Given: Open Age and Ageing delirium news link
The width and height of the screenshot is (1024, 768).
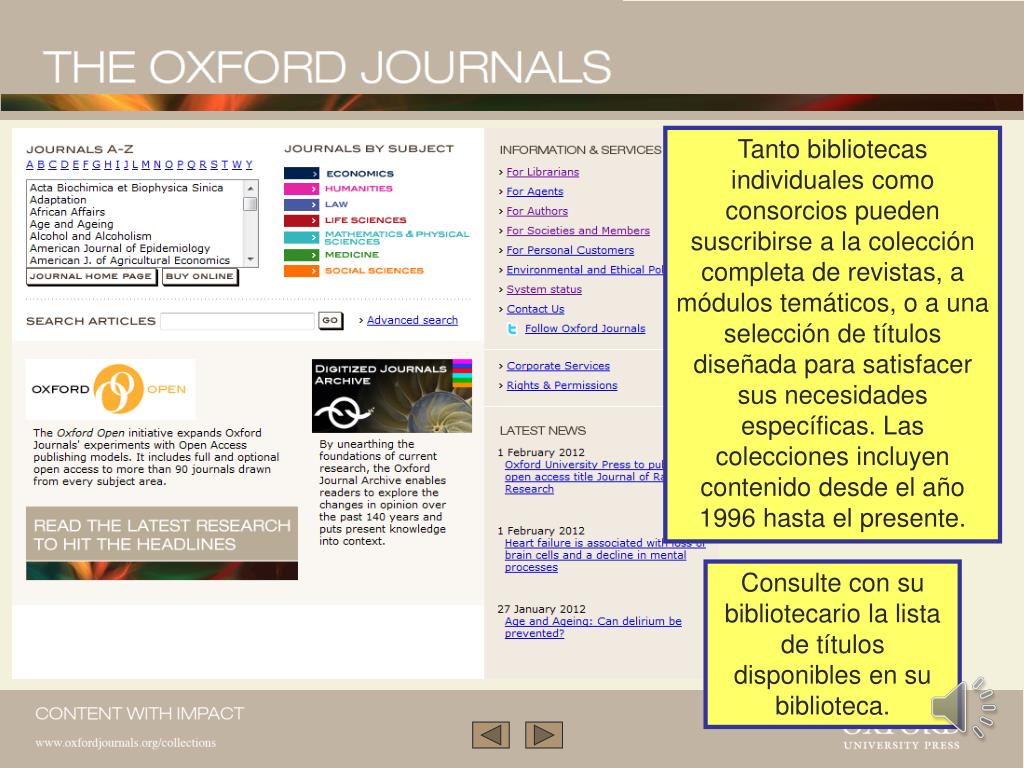Looking at the screenshot, I should click(x=593, y=627).
